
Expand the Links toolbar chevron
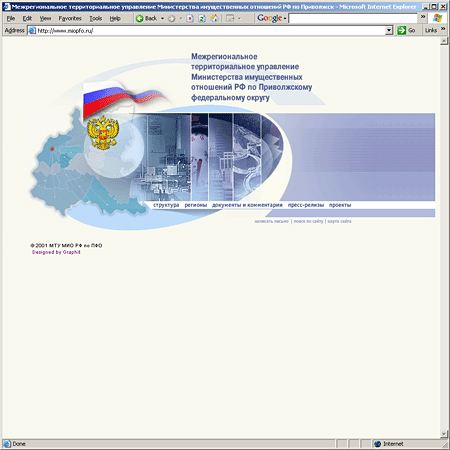pos(443,29)
